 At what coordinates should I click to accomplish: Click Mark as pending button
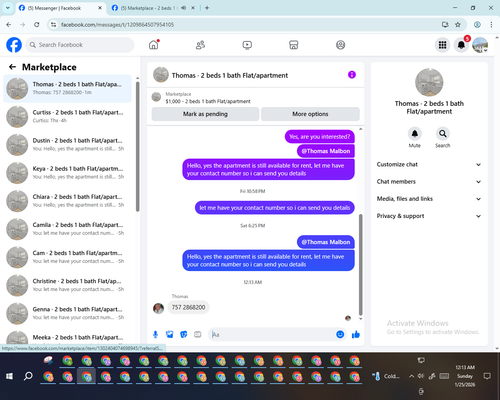point(205,114)
